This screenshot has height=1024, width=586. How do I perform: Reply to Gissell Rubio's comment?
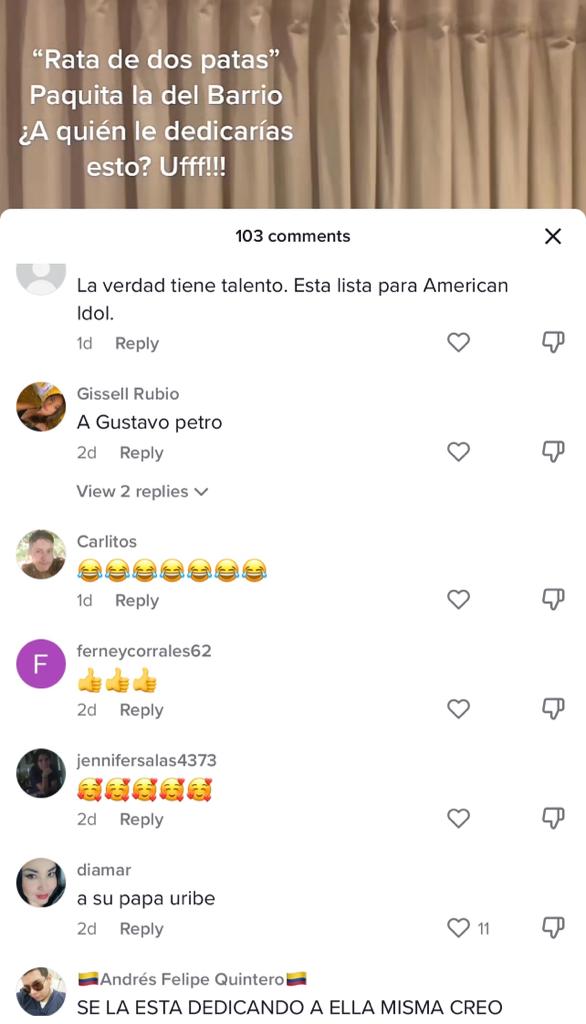click(x=141, y=453)
